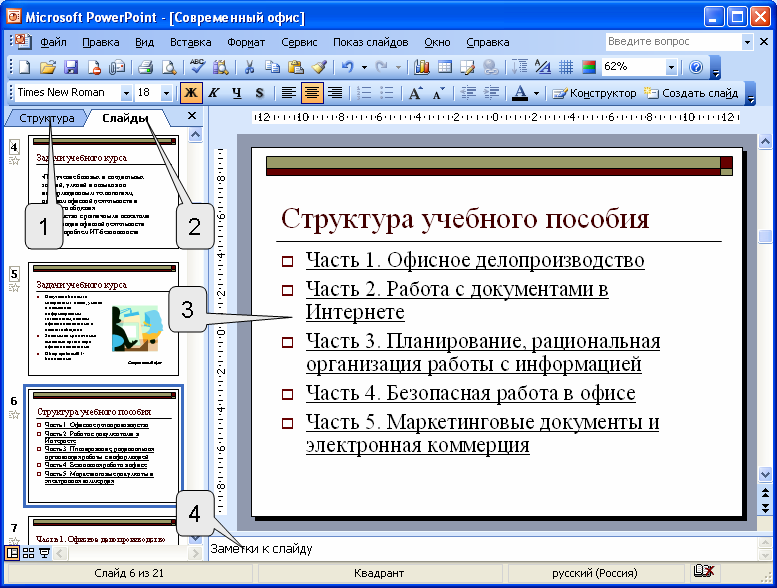
Task: Open the Research reference tool
Action: point(221,67)
